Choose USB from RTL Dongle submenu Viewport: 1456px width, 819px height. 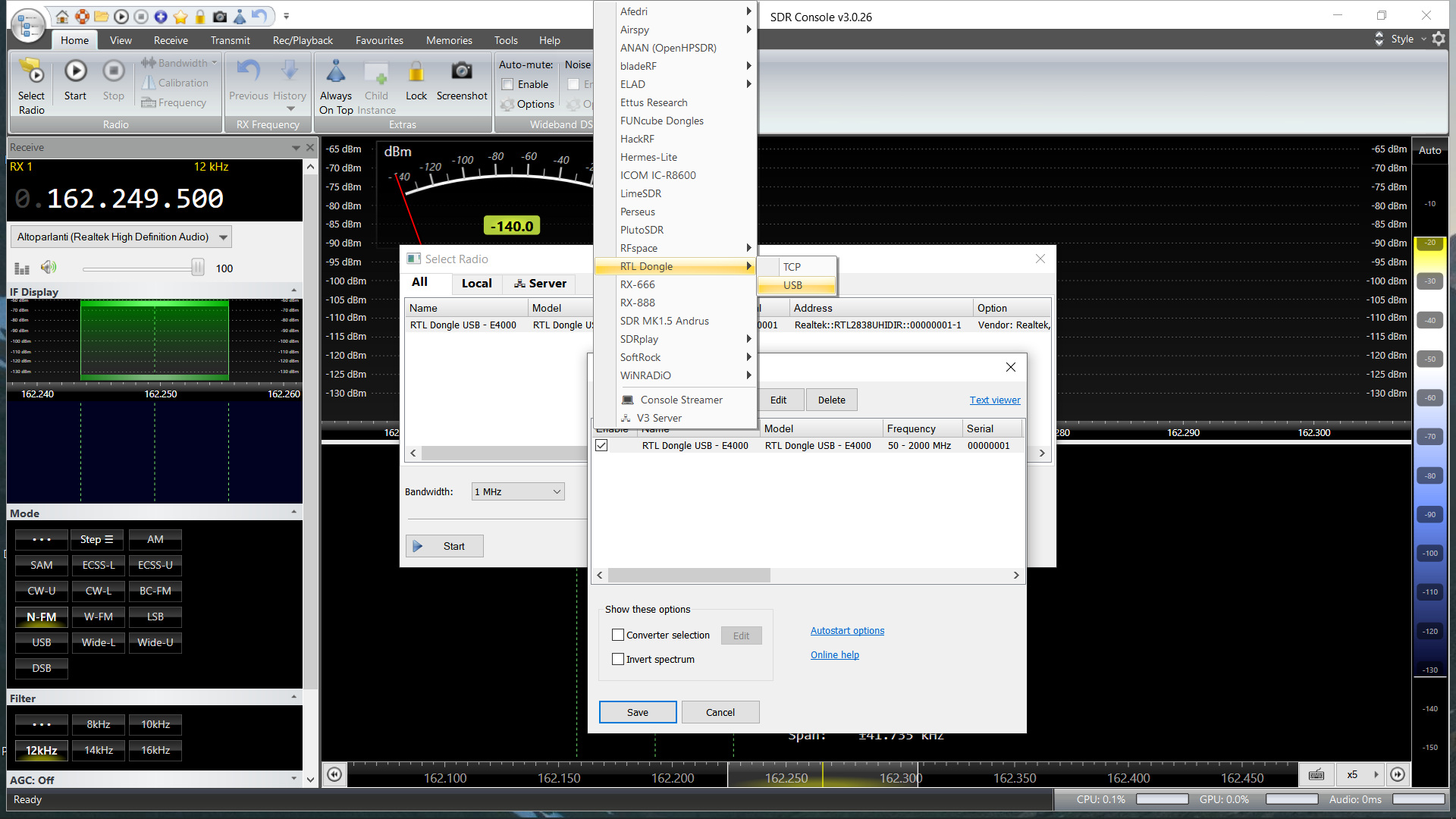click(793, 285)
